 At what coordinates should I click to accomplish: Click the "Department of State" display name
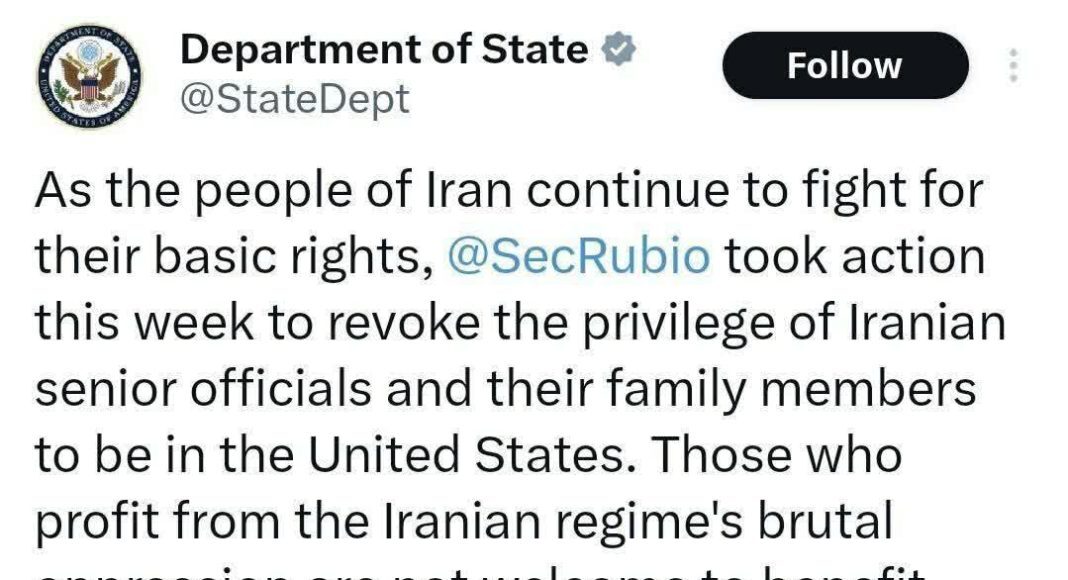[x=384, y=49]
